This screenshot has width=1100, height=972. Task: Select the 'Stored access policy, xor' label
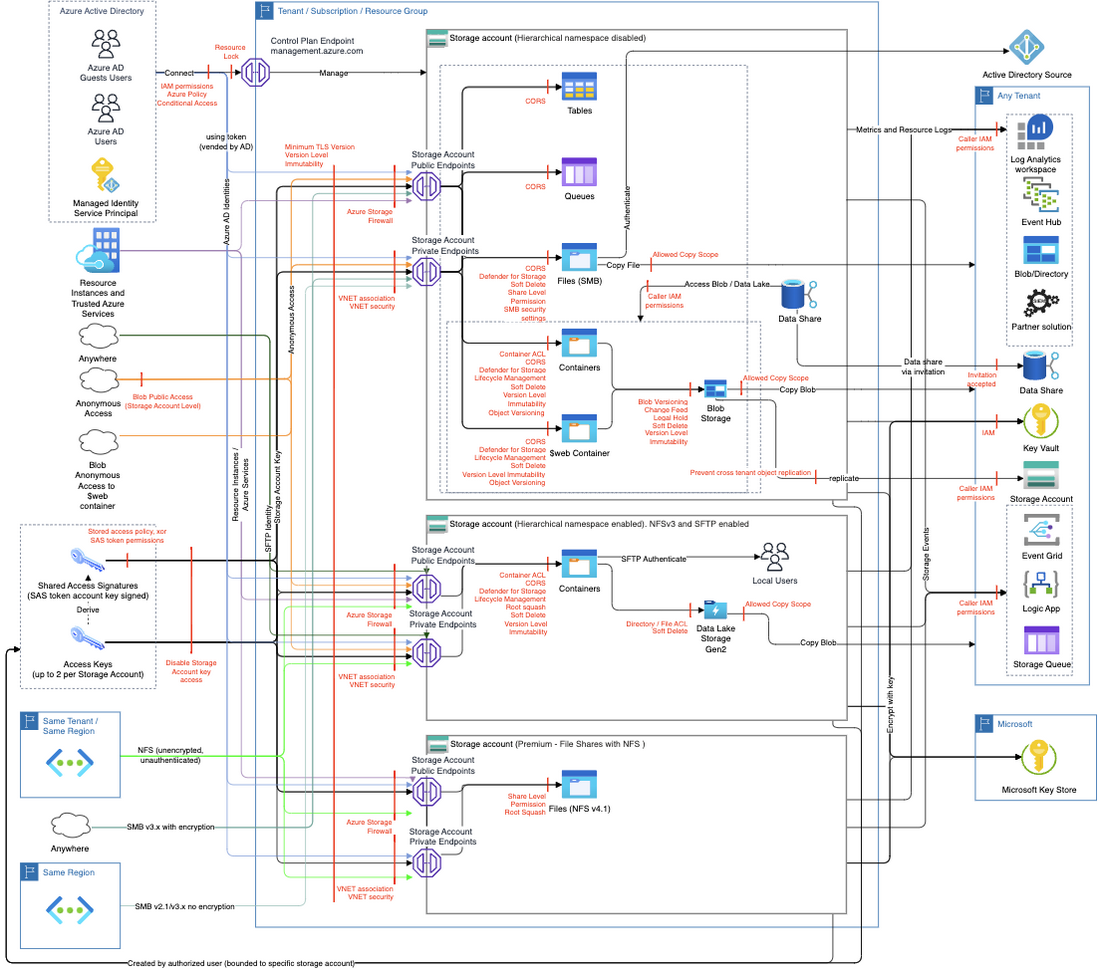click(x=127, y=532)
